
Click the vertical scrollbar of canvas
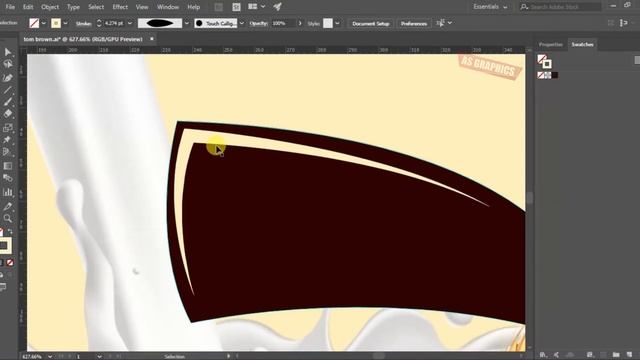[x=530, y=198]
